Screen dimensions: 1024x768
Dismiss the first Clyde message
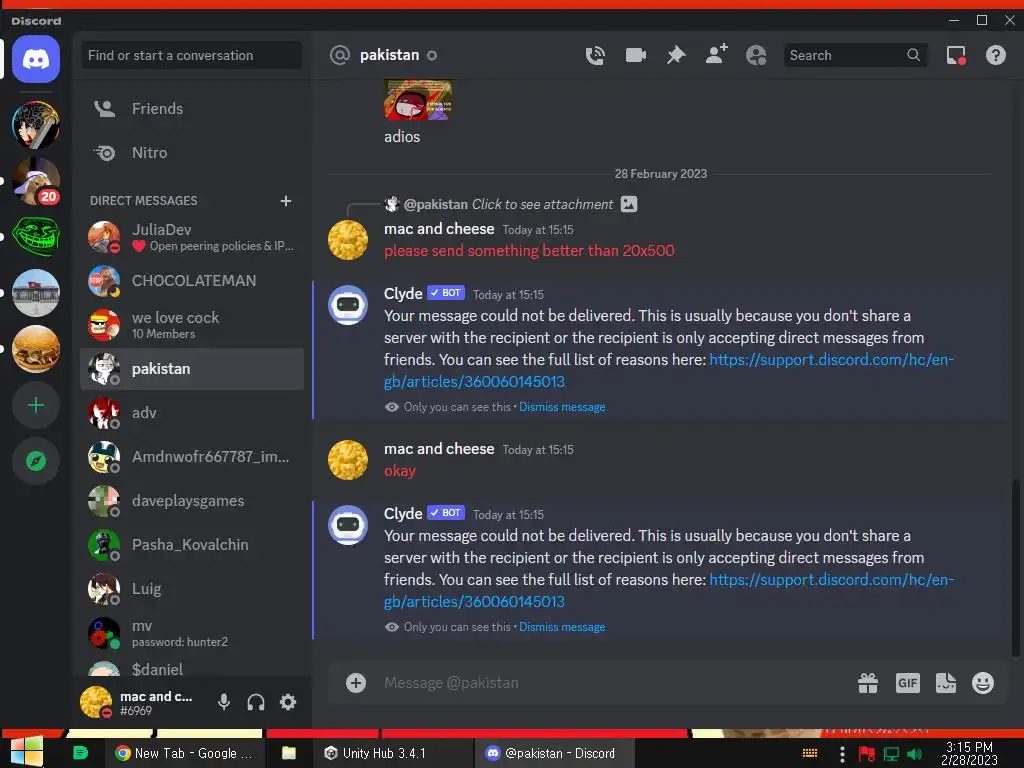tap(562, 407)
